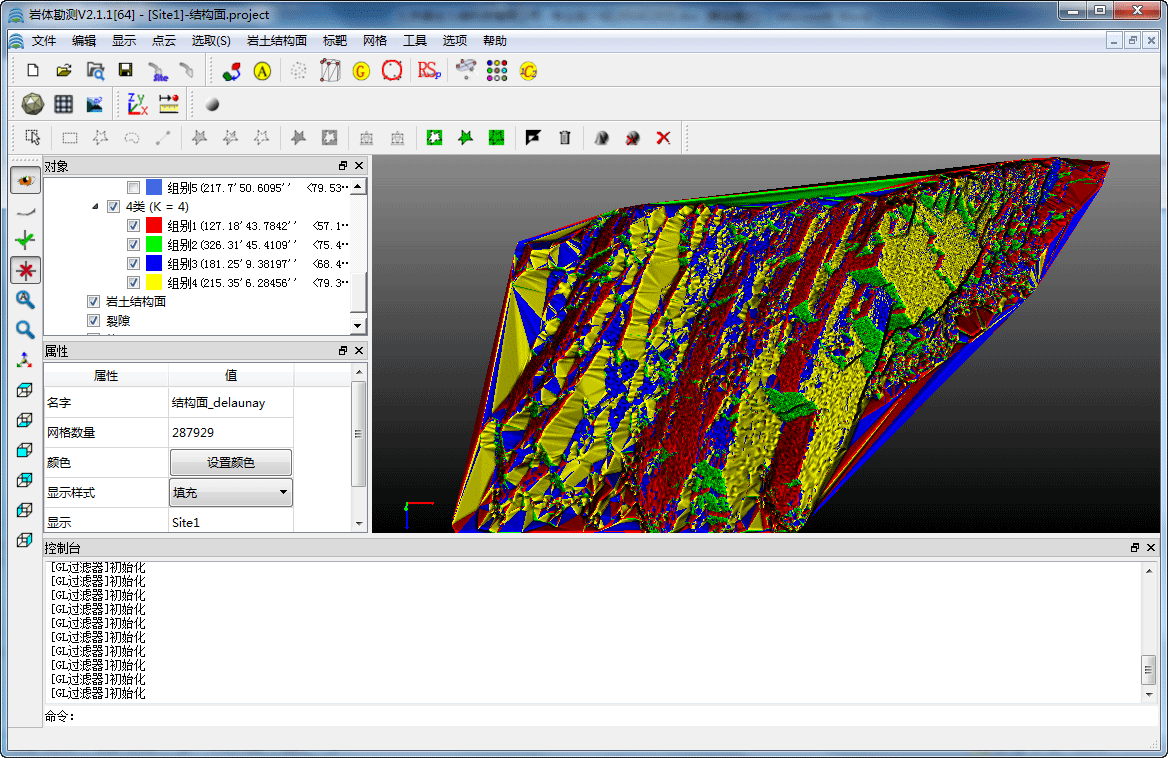1168x758 pixels.
Task: Click the gray shaded sphere icon
Action: pyautogui.click(x=212, y=105)
